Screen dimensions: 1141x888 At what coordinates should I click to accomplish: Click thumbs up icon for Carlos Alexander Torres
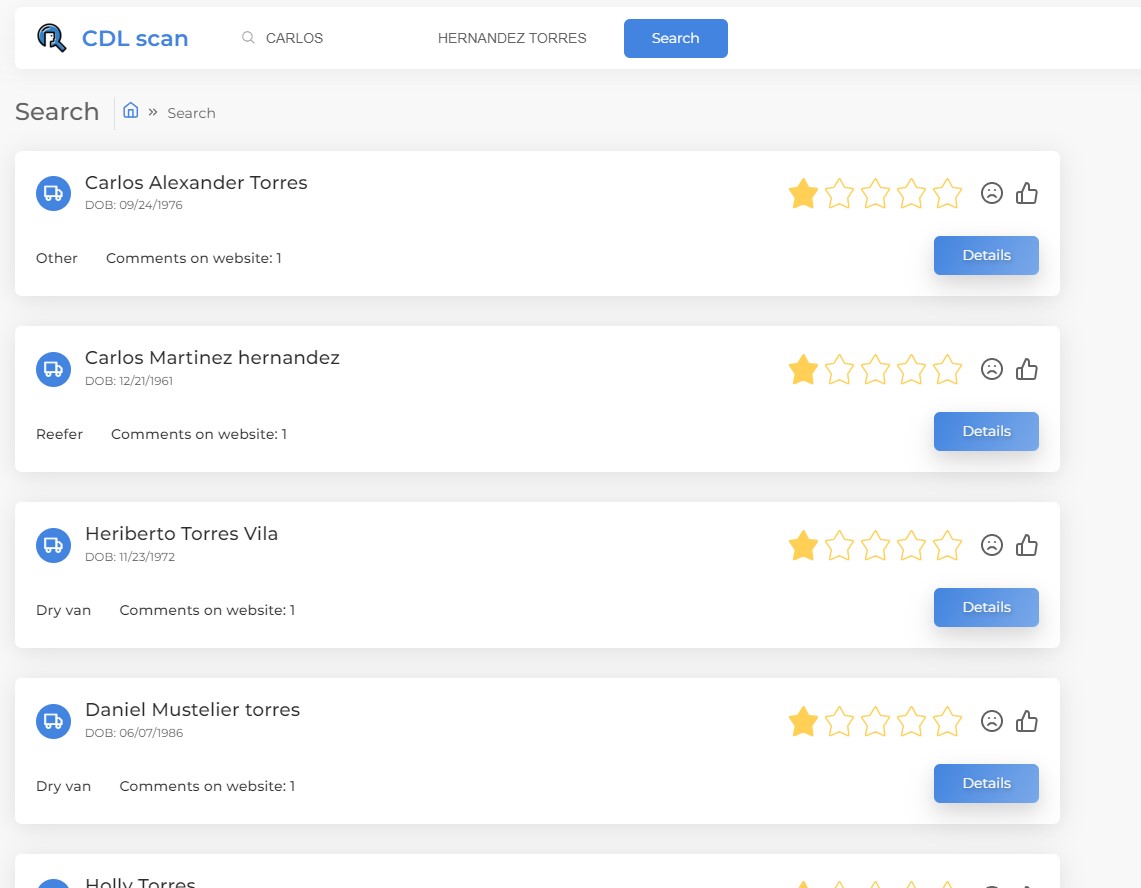point(1027,193)
